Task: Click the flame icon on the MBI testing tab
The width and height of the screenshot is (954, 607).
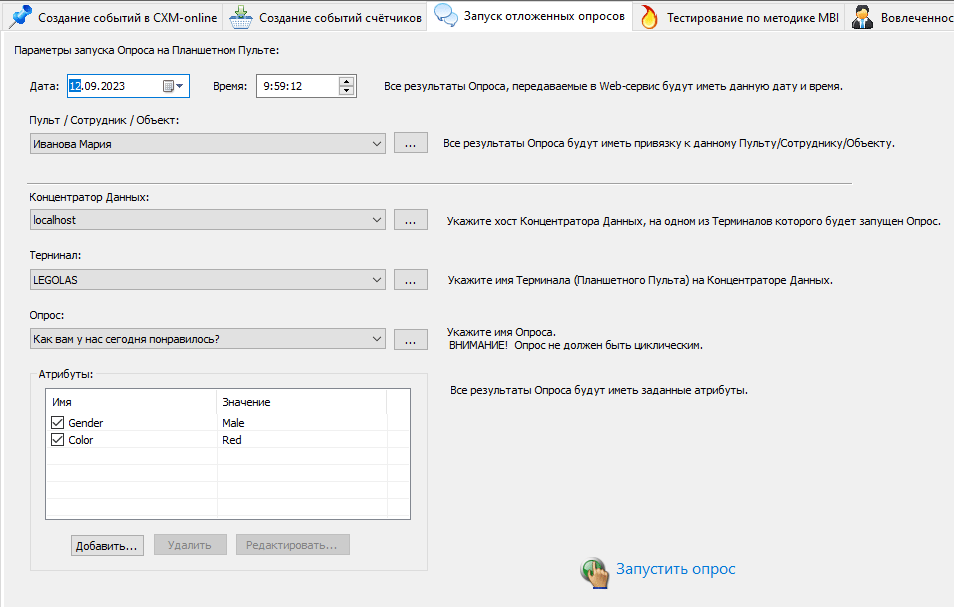Action: click(650, 17)
